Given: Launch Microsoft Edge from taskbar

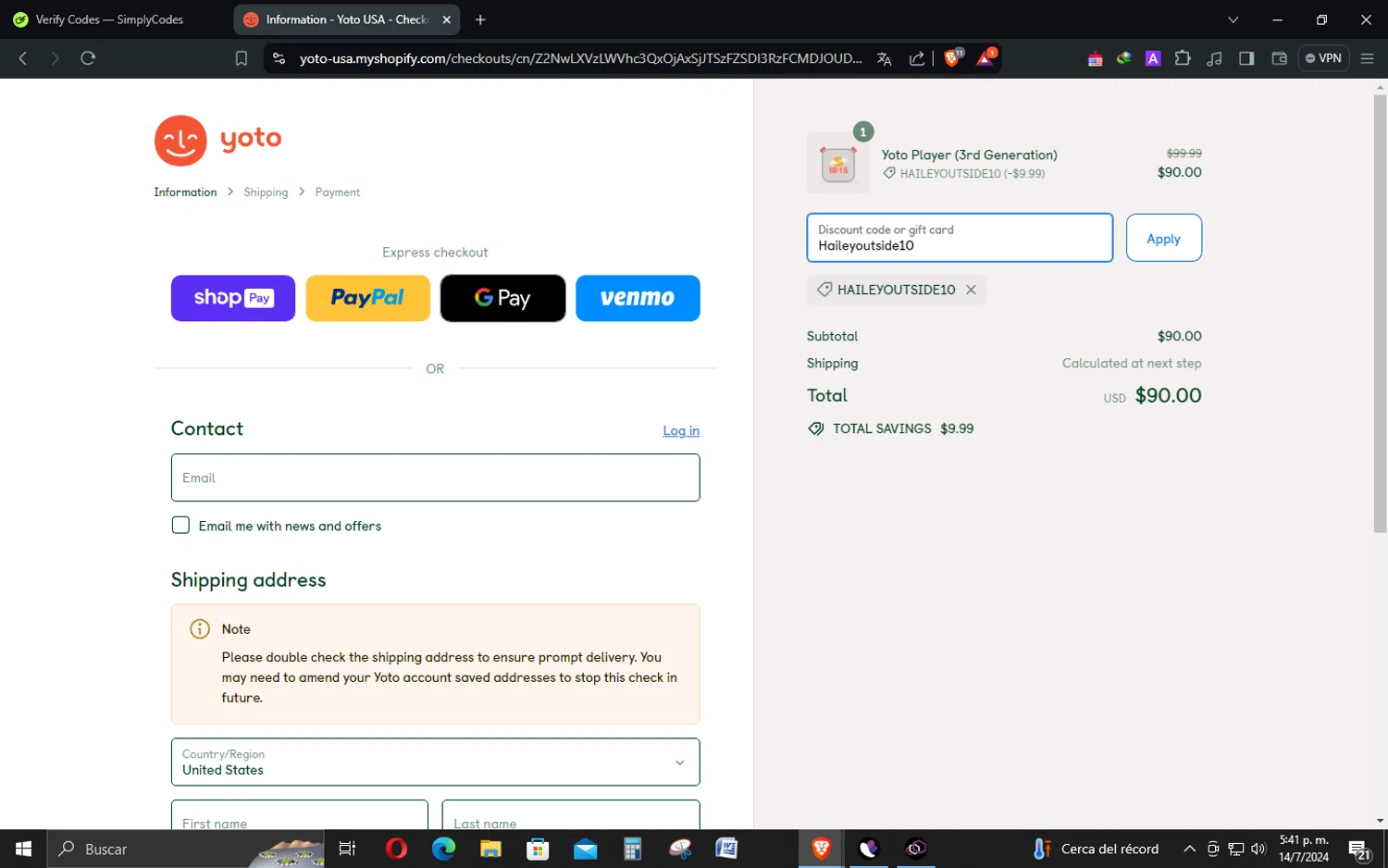Looking at the screenshot, I should tap(443, 849).
